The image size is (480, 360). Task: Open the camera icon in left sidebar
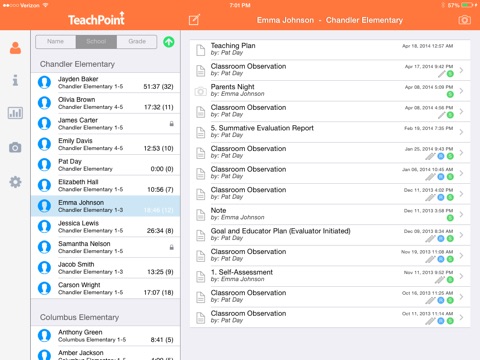pos(15,147)
